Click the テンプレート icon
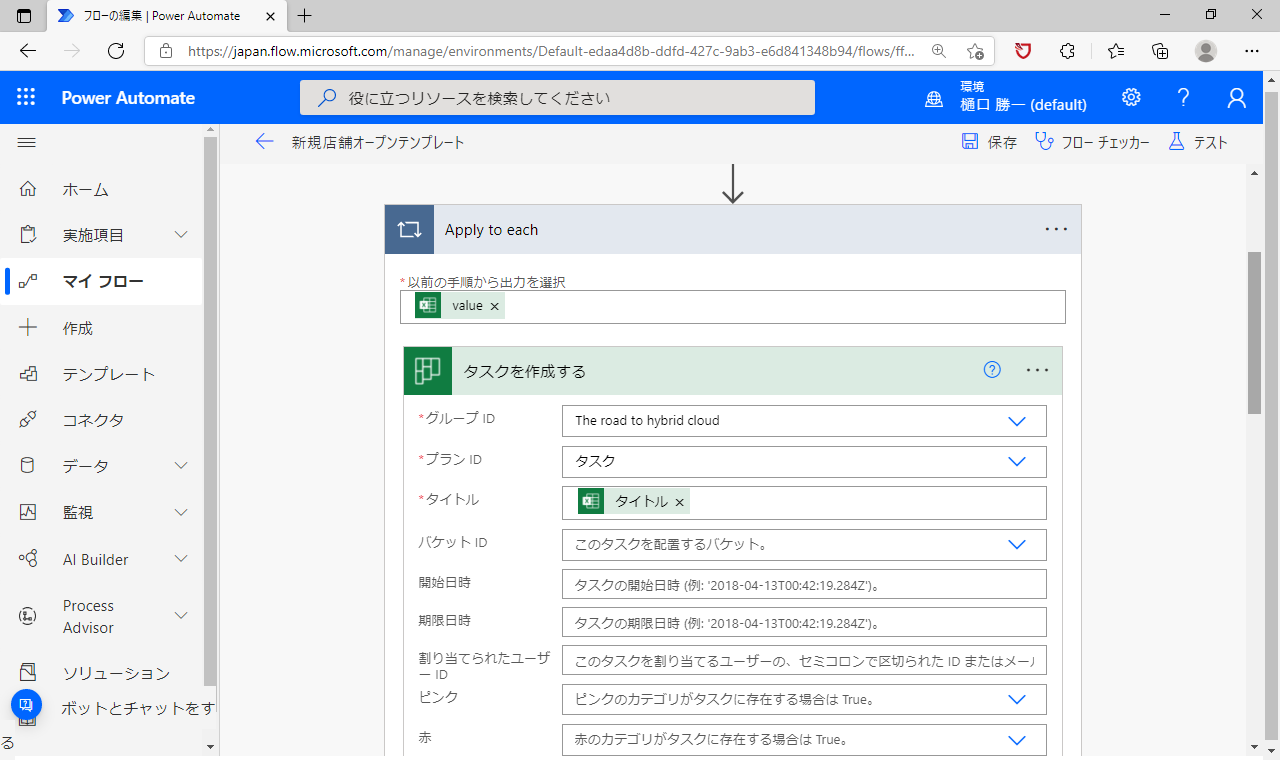Screen dimensions: 1280x760 click(x=28, y=374)
